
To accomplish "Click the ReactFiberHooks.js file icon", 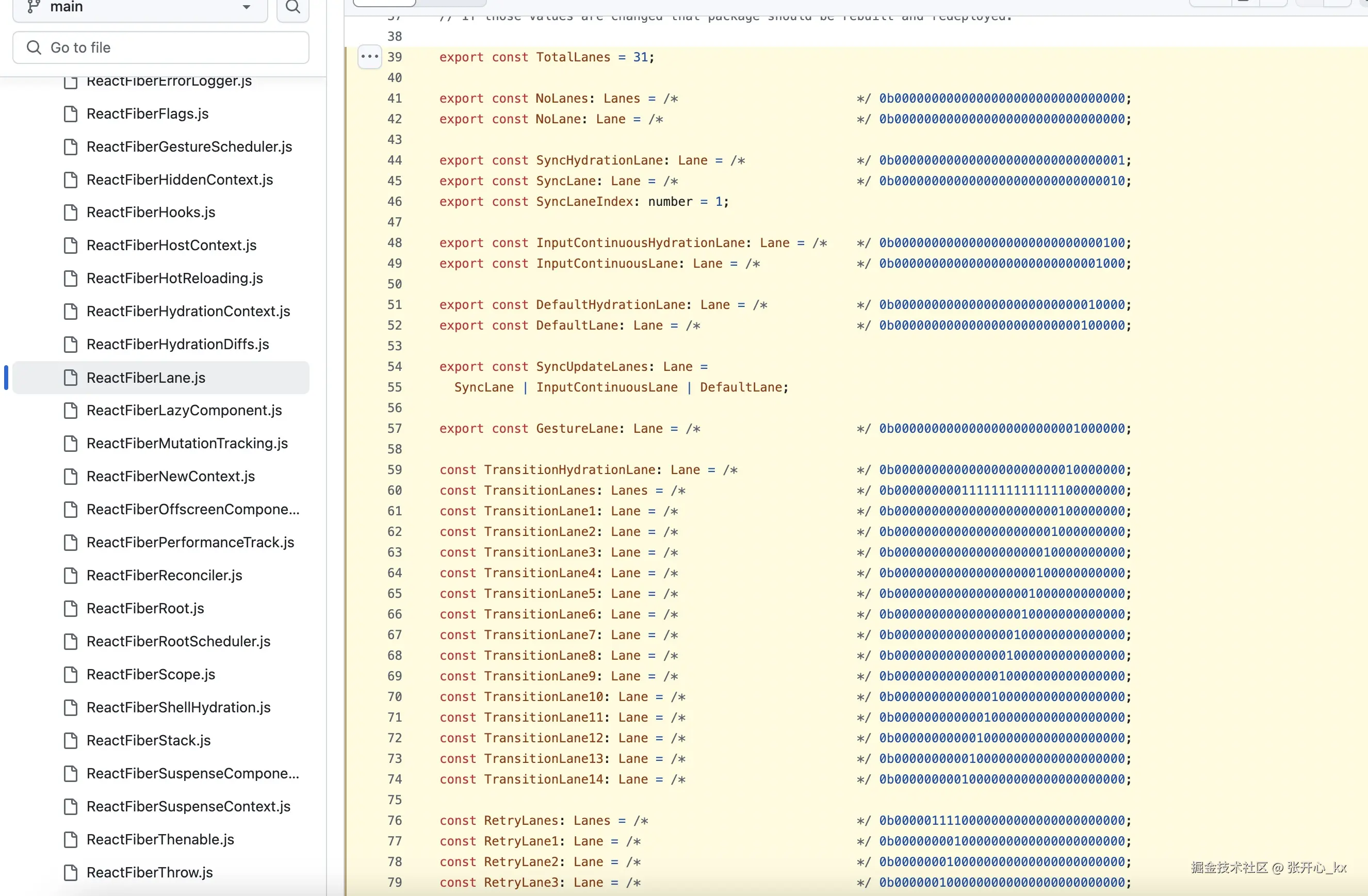I will pyautogui.click(x=71, y=213).
